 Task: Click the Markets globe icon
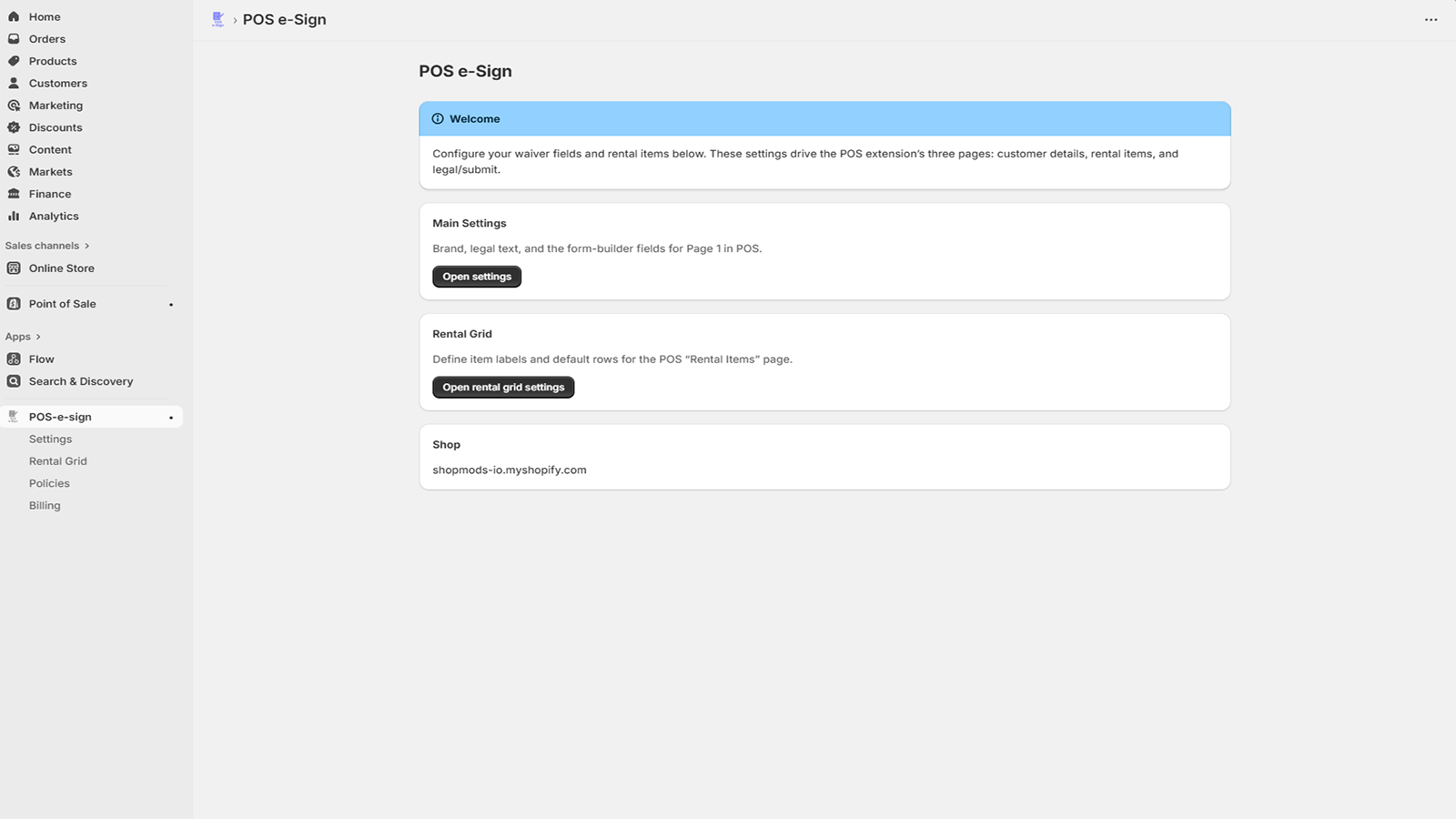pyautogui.click(x=14, y=172)
